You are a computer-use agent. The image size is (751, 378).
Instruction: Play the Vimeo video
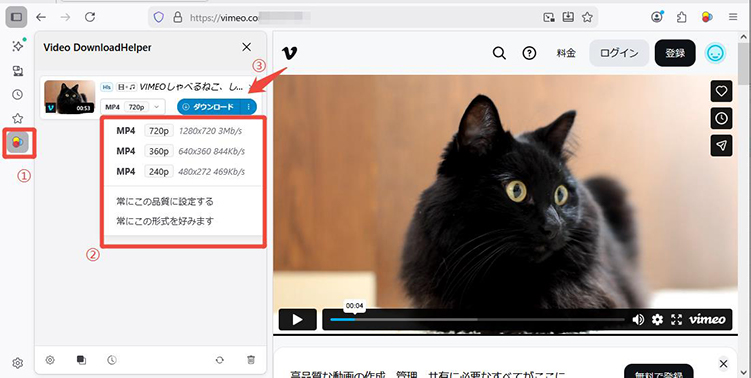tap(297, 320)
